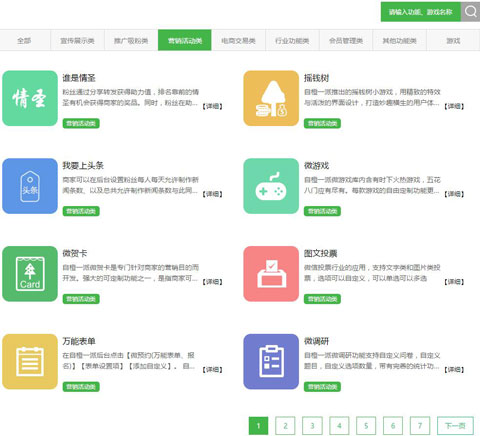This screenshot has height=436, width=480.
Task: Click the 图文投票 title text
Action: 320,253
